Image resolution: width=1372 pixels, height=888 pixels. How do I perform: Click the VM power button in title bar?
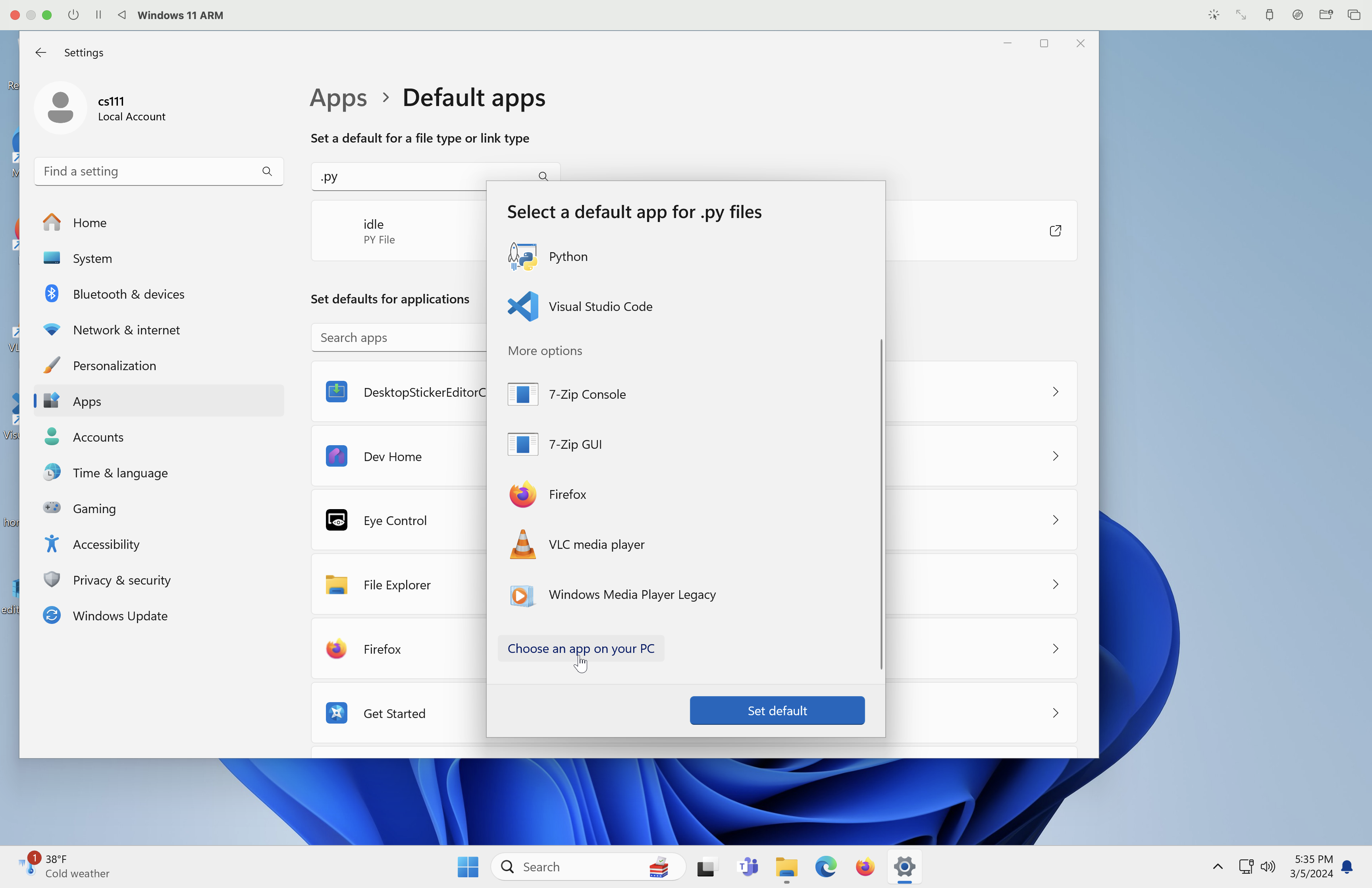coord(73,15)
